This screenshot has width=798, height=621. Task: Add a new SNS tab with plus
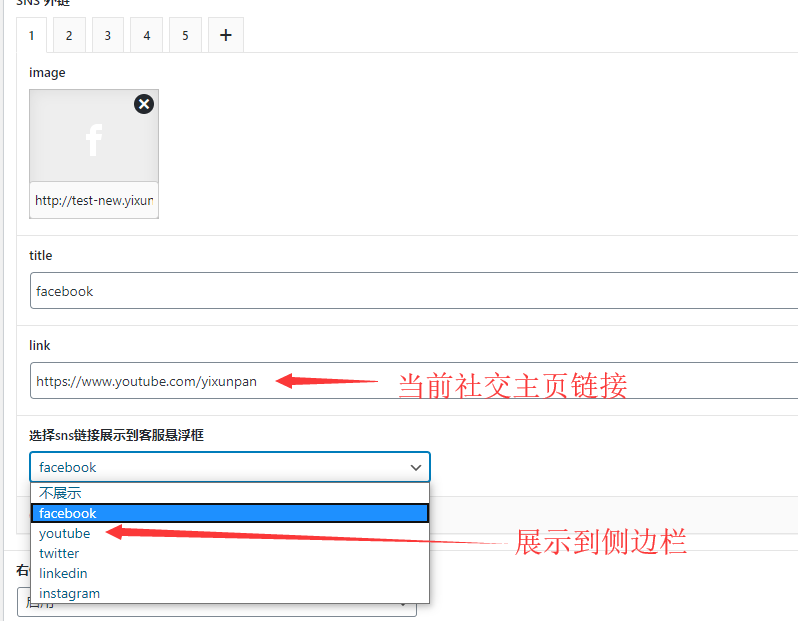[226, 35]
